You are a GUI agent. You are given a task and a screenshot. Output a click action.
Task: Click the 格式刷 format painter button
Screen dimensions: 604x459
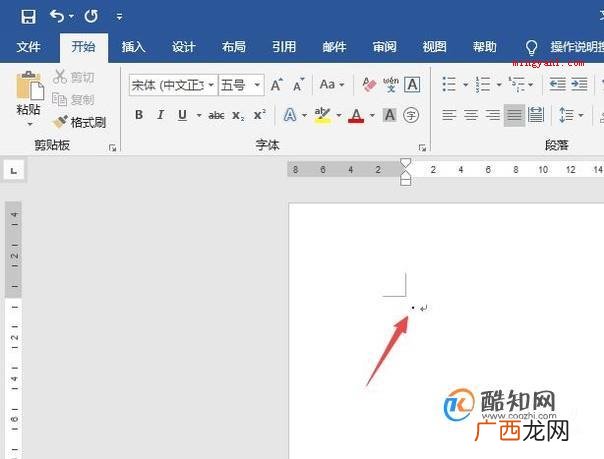point(79,122)
